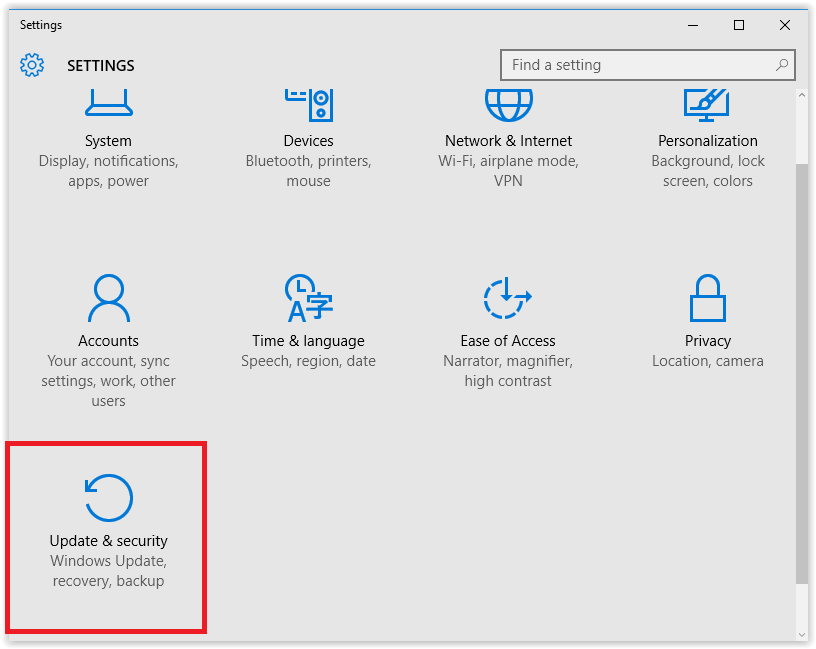Choose the Personalization label
The width and height of the screenshot is (816, 649).
click(x=708, y=141)
